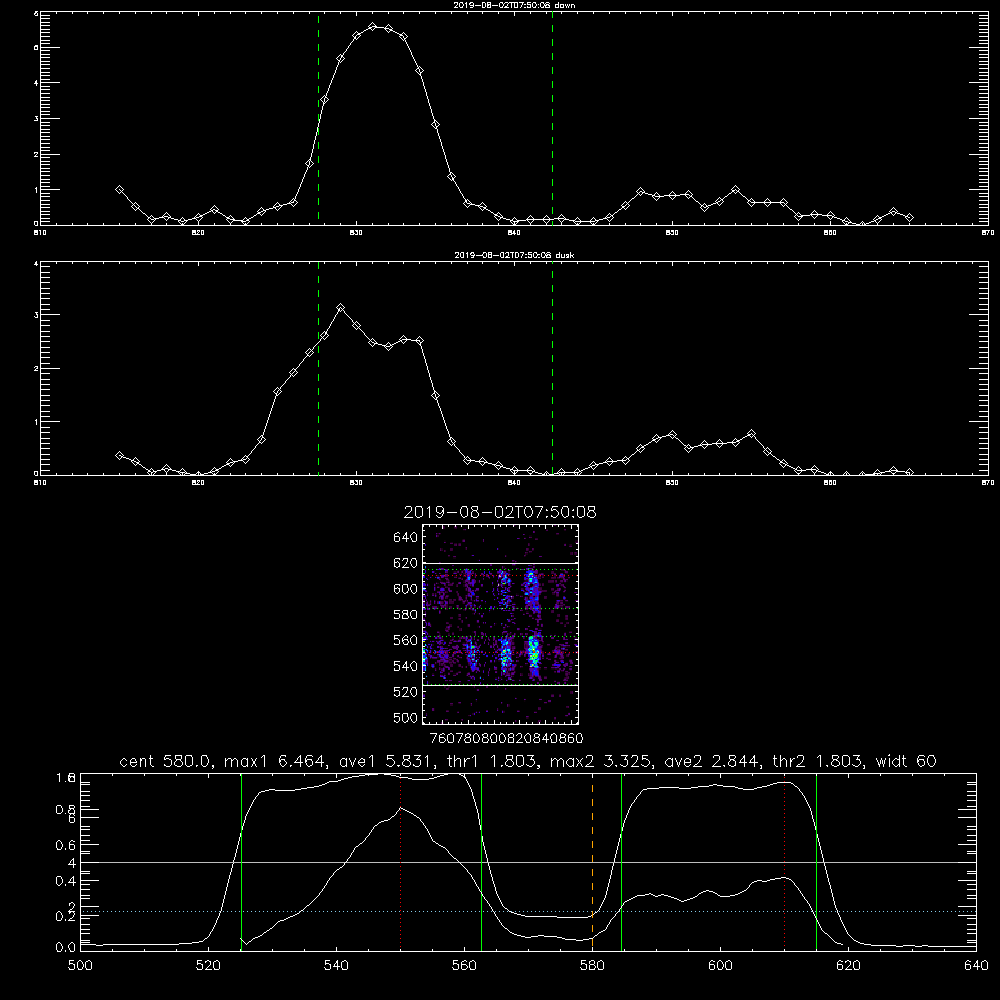The image size is (1000, 1000).
Task: Click the 620 label on the bottom plot x-axis
Action: 849,966
